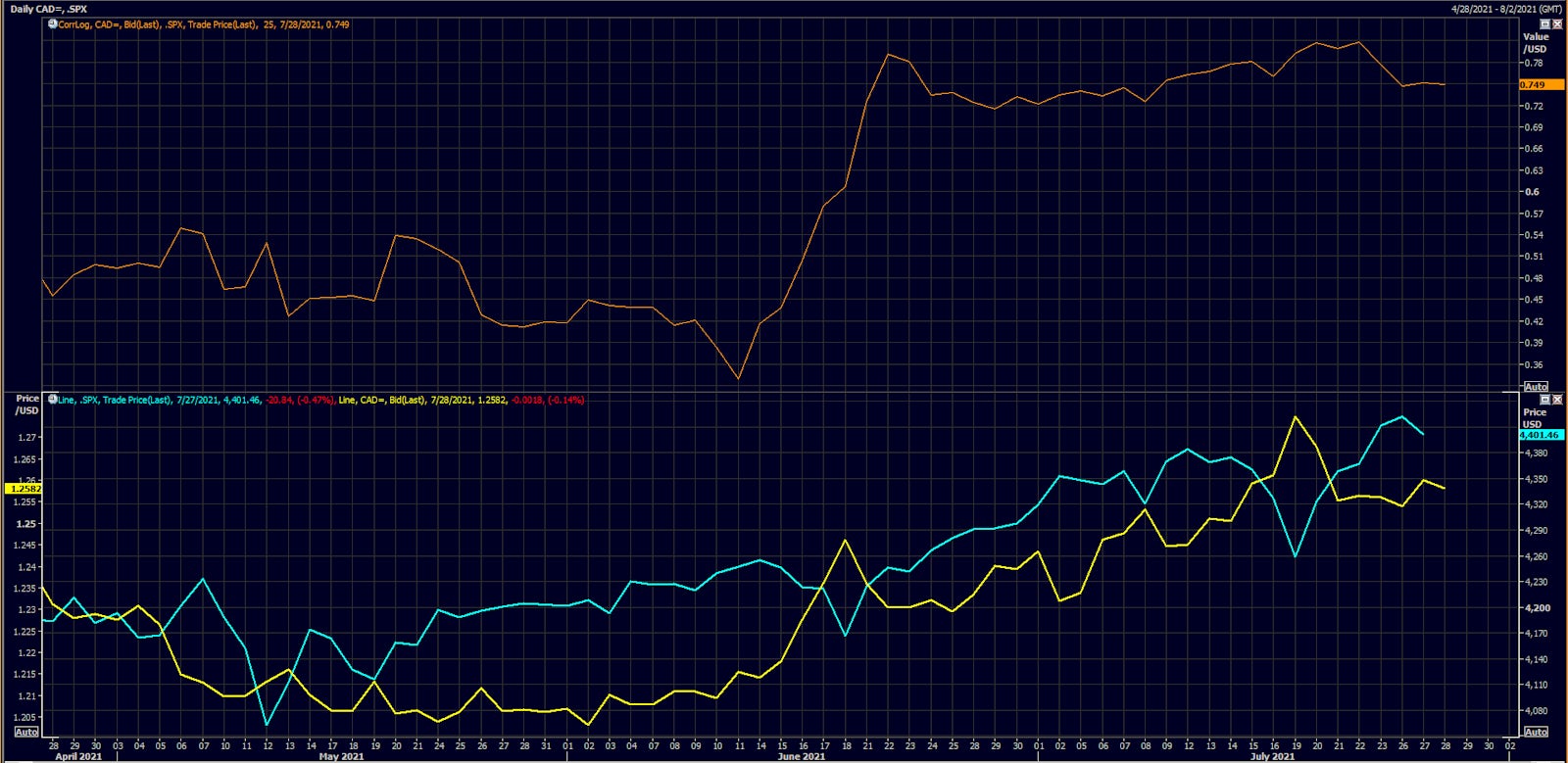
Task: Select the Line CAD= Bid(Last) legend
Action: coord(462,400)
